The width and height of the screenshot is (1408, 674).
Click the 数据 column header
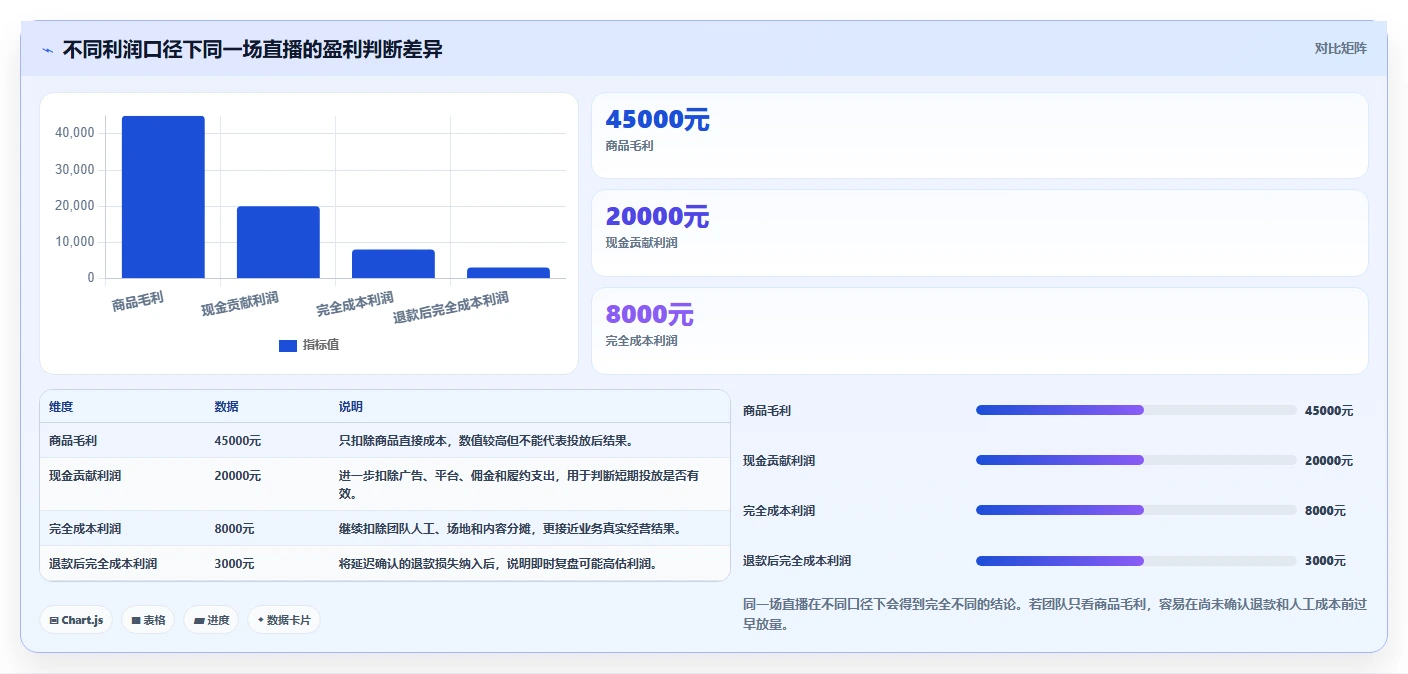pyautogui.click(x=226, y=407)
